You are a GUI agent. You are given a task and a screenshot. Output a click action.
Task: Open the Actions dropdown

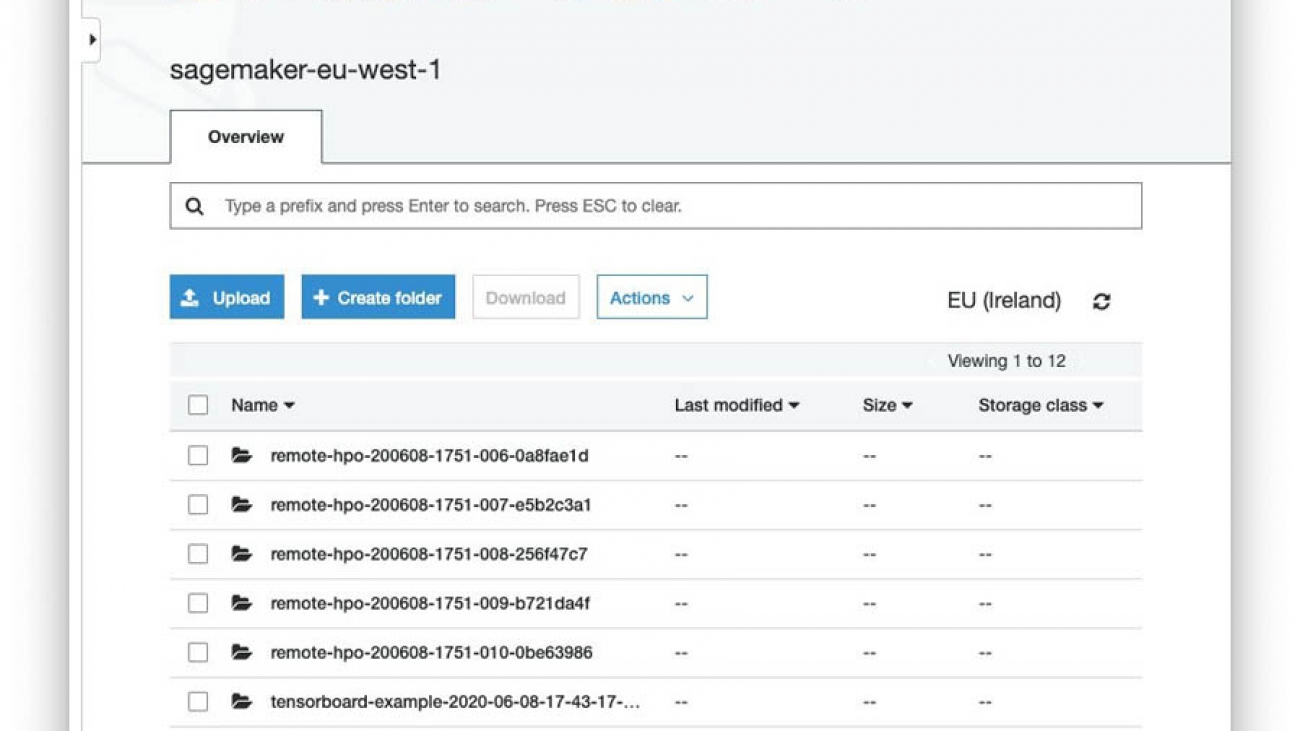point(652,297)
